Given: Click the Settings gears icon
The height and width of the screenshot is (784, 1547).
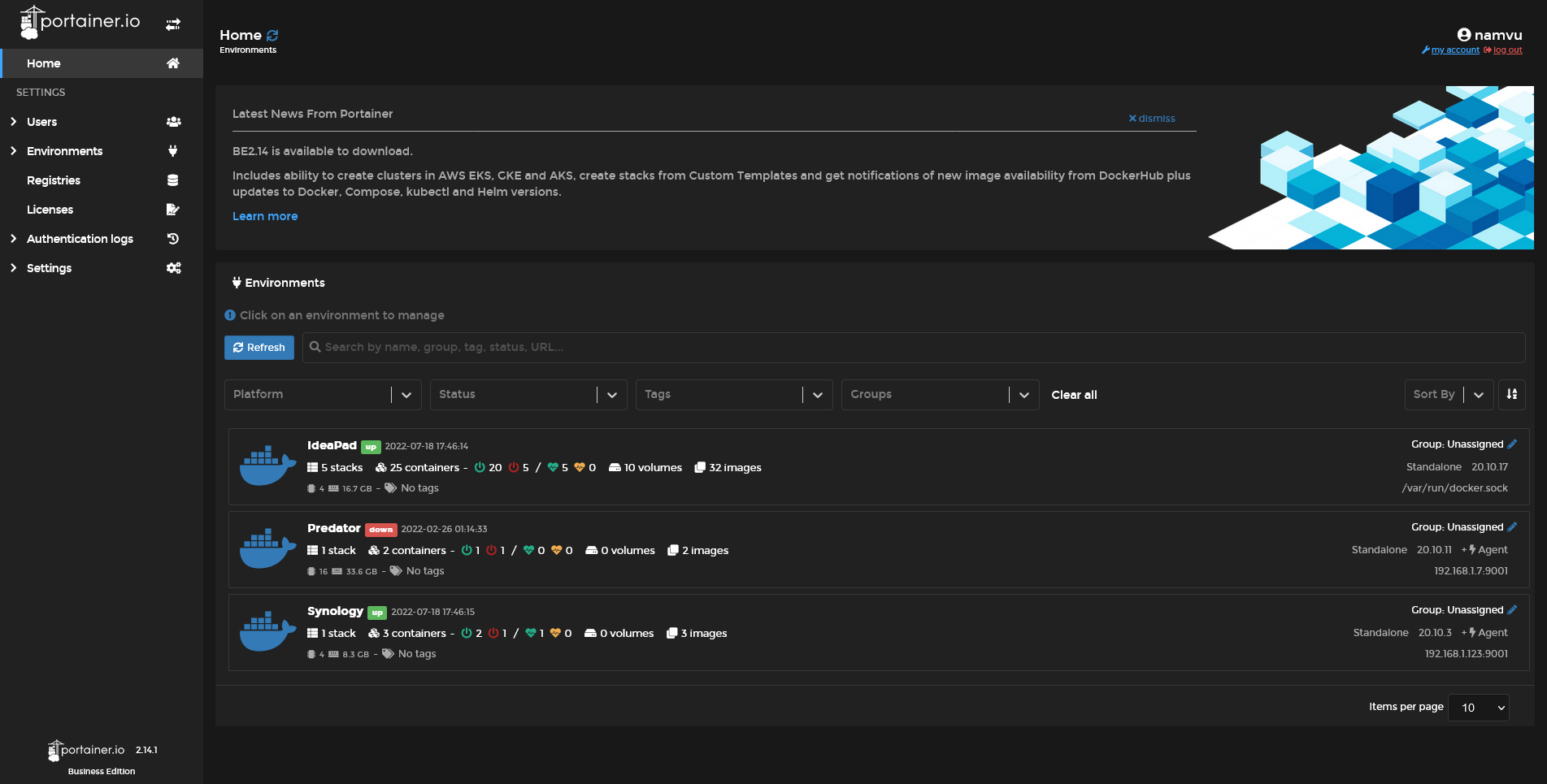Looking at the screenshot, I should (173, 268).
